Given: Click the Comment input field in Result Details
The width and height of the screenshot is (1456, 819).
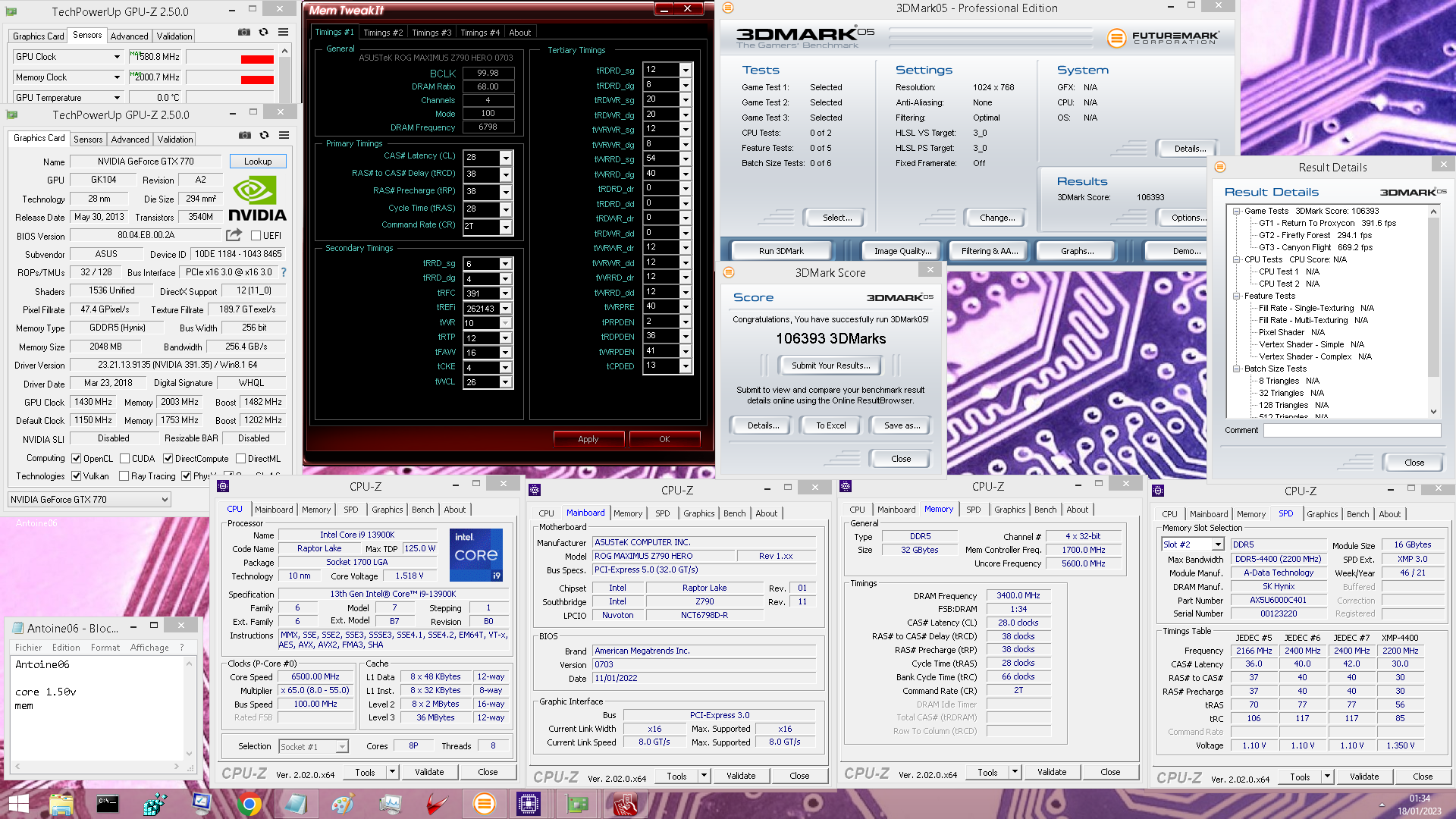Looking at the screenshot, I should (x=1352, y=430).
